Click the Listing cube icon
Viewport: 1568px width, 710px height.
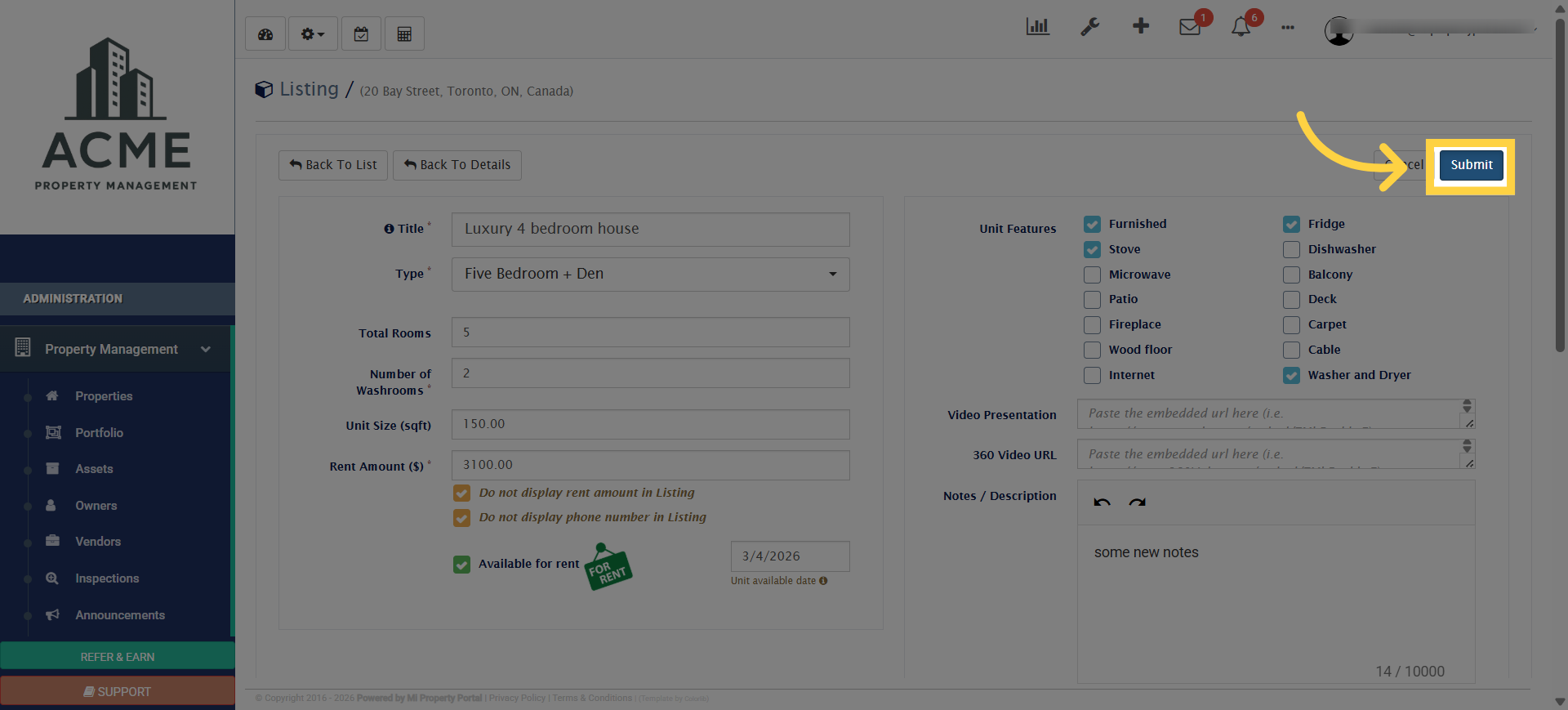tap(264, 89)
